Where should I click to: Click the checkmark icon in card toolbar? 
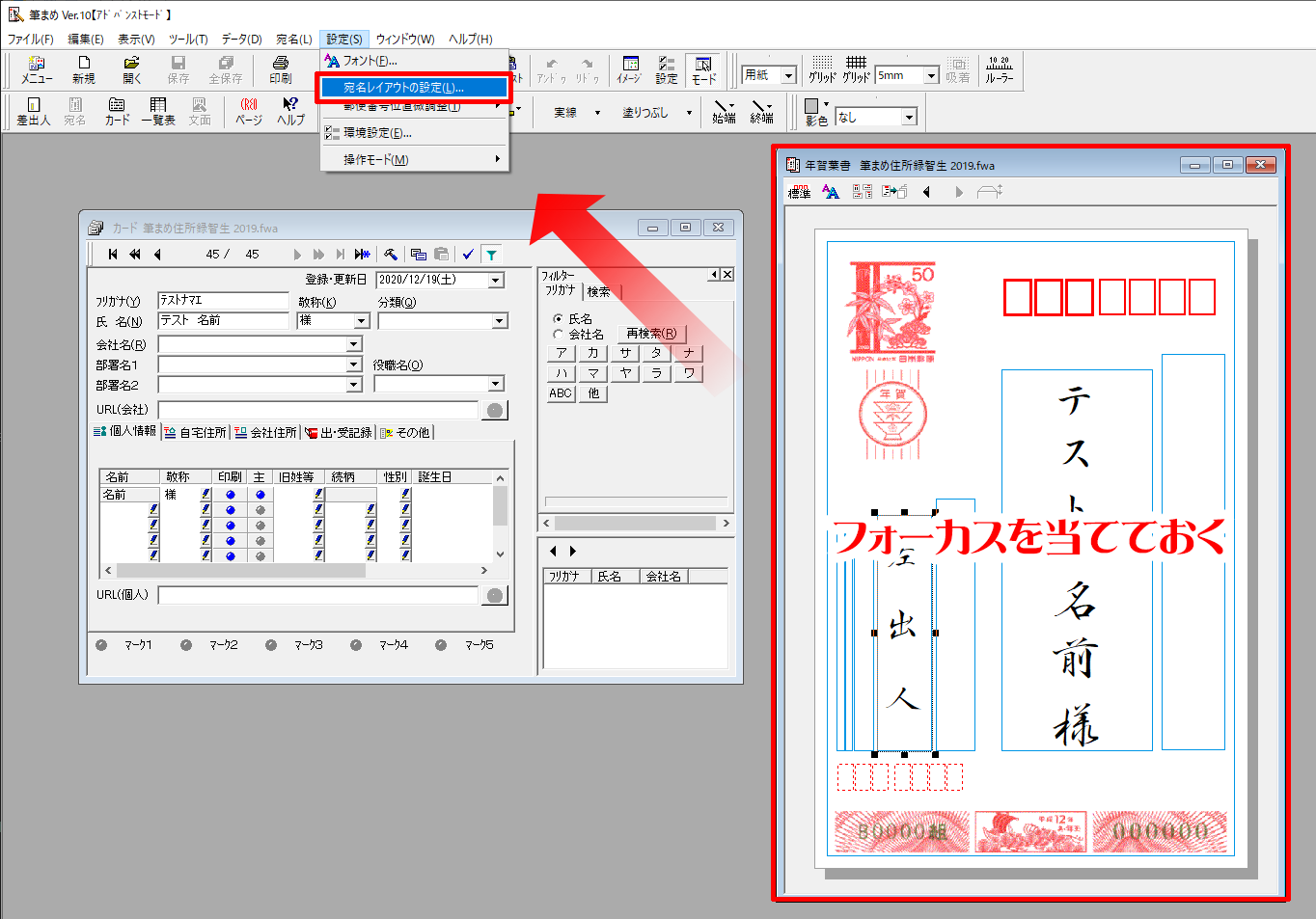468,255
